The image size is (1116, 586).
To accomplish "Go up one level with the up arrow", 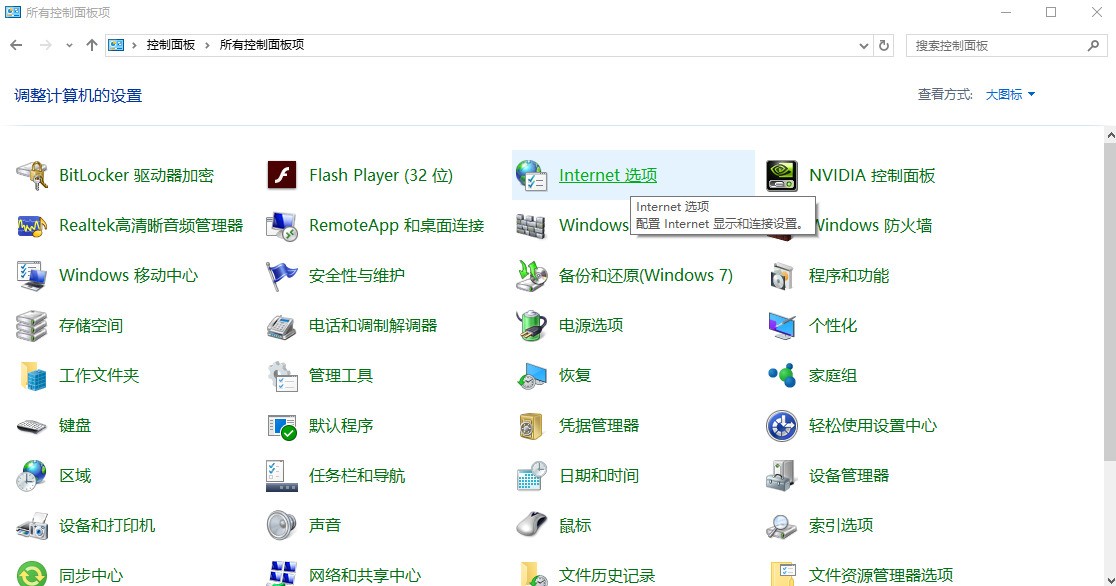I will click(x=92, y=46).
